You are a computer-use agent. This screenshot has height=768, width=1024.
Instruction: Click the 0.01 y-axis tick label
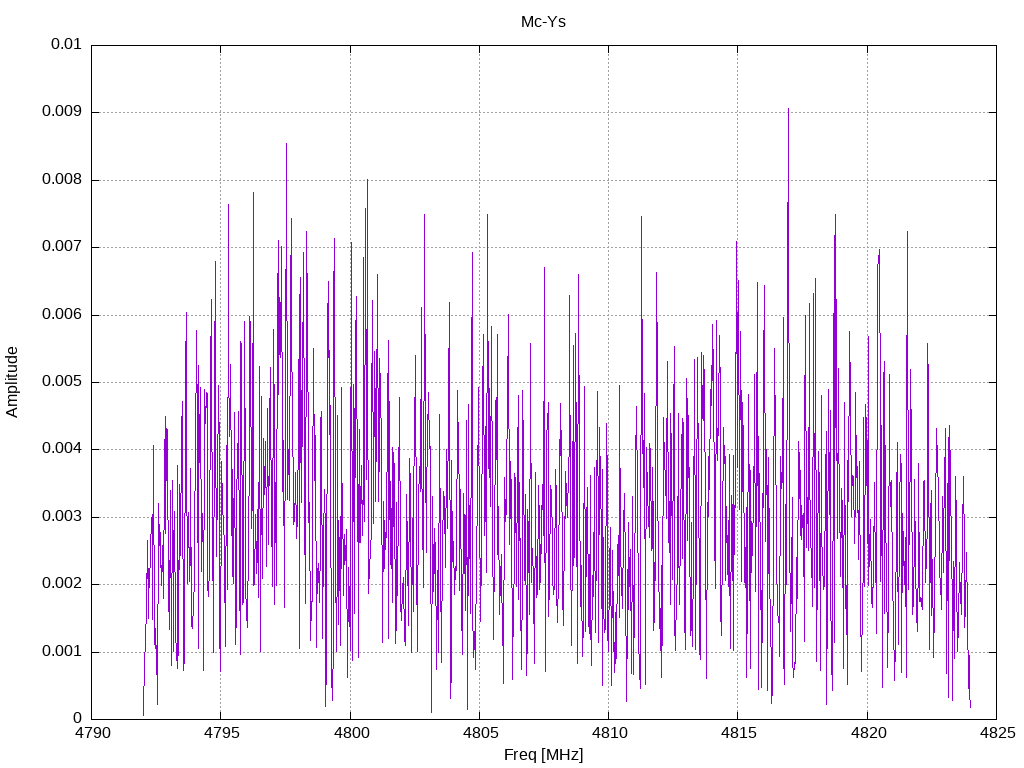[x=67, y=44]
